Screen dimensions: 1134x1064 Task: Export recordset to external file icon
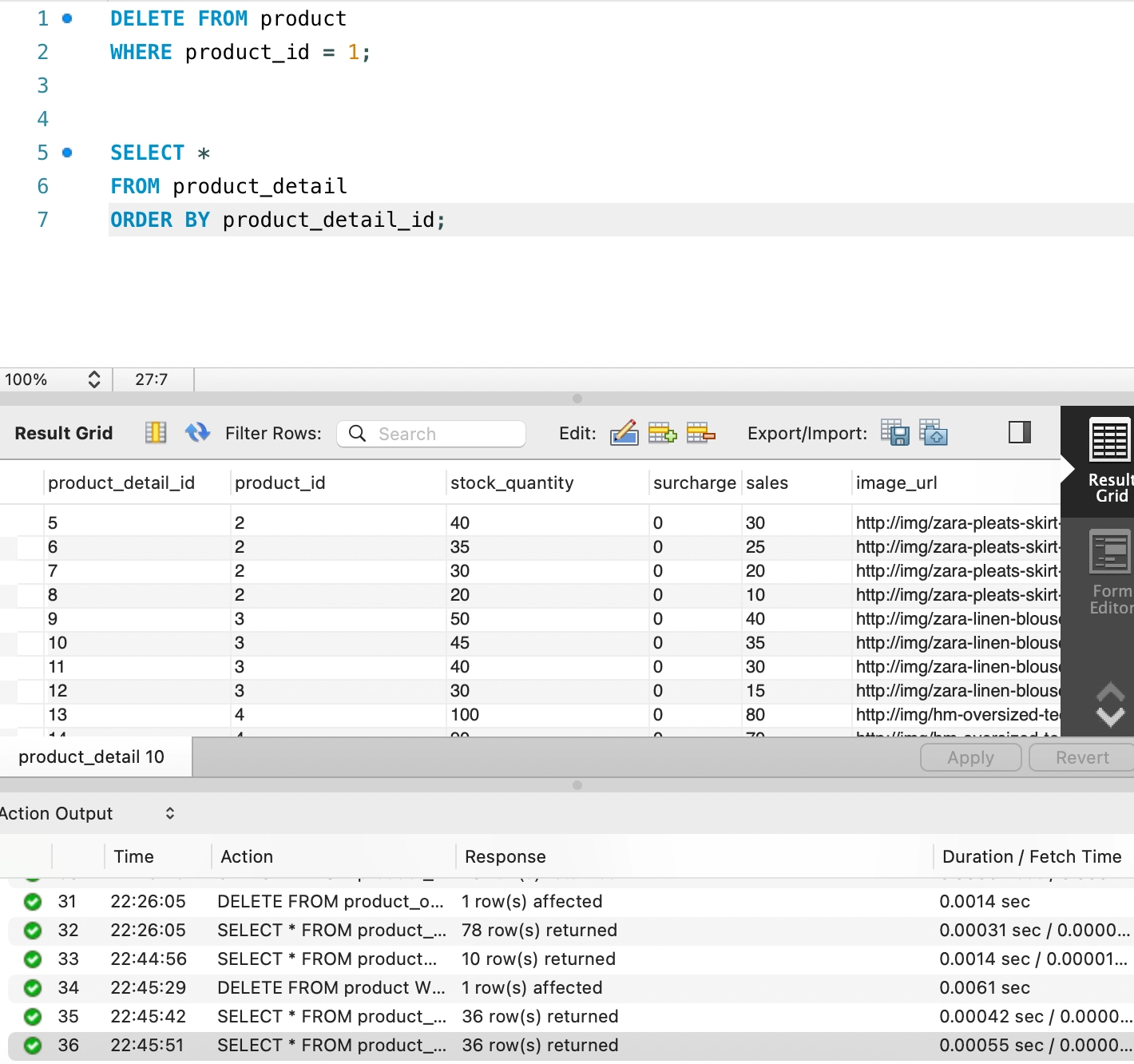(894, 432)
